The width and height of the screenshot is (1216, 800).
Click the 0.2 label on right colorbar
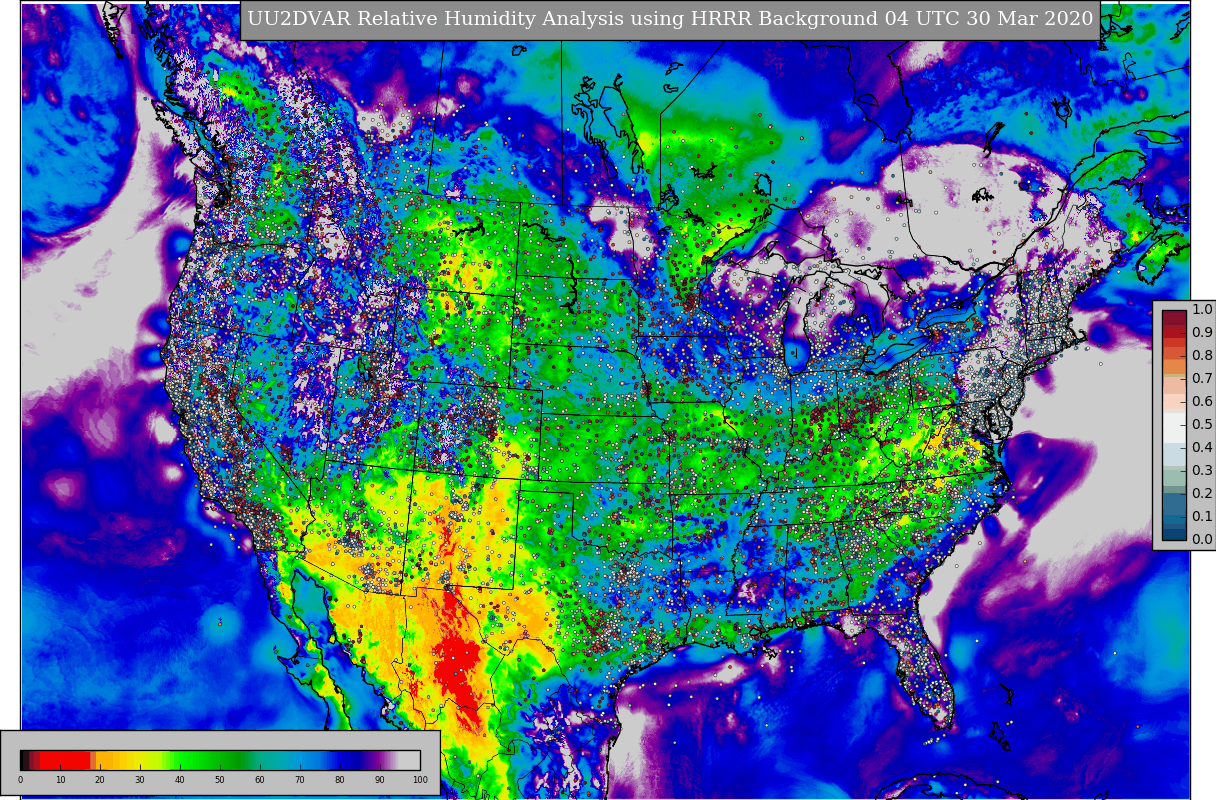coord(1202,494)
